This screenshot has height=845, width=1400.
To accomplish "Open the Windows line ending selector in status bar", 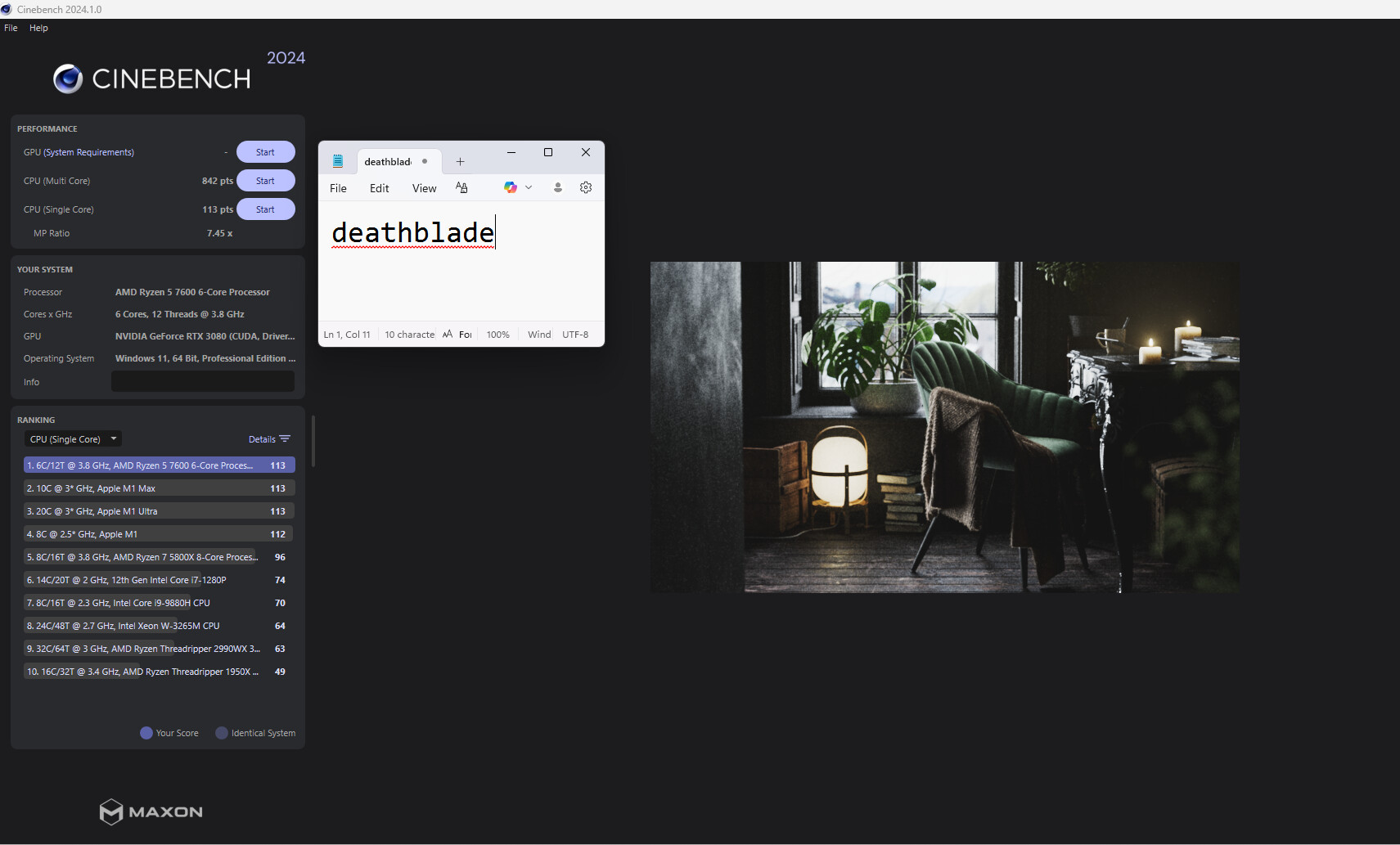I will (x=539, y=335).
